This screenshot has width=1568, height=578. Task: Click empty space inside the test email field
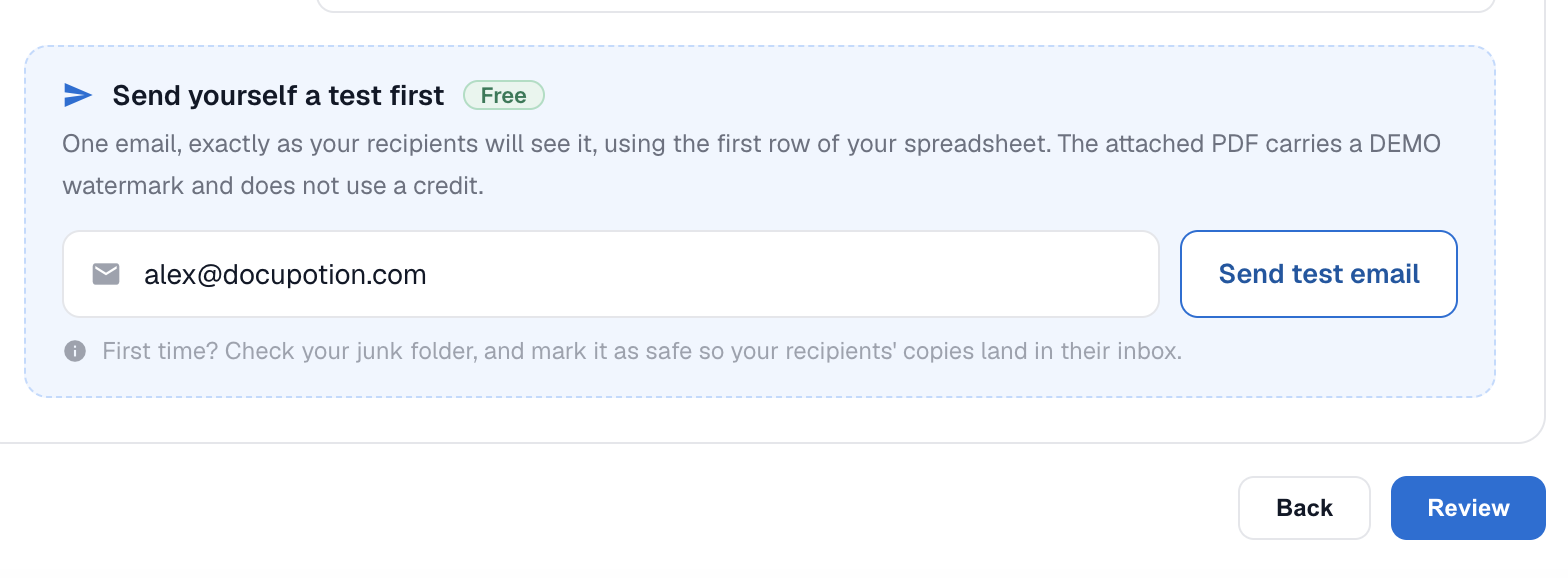click(790, 274)
